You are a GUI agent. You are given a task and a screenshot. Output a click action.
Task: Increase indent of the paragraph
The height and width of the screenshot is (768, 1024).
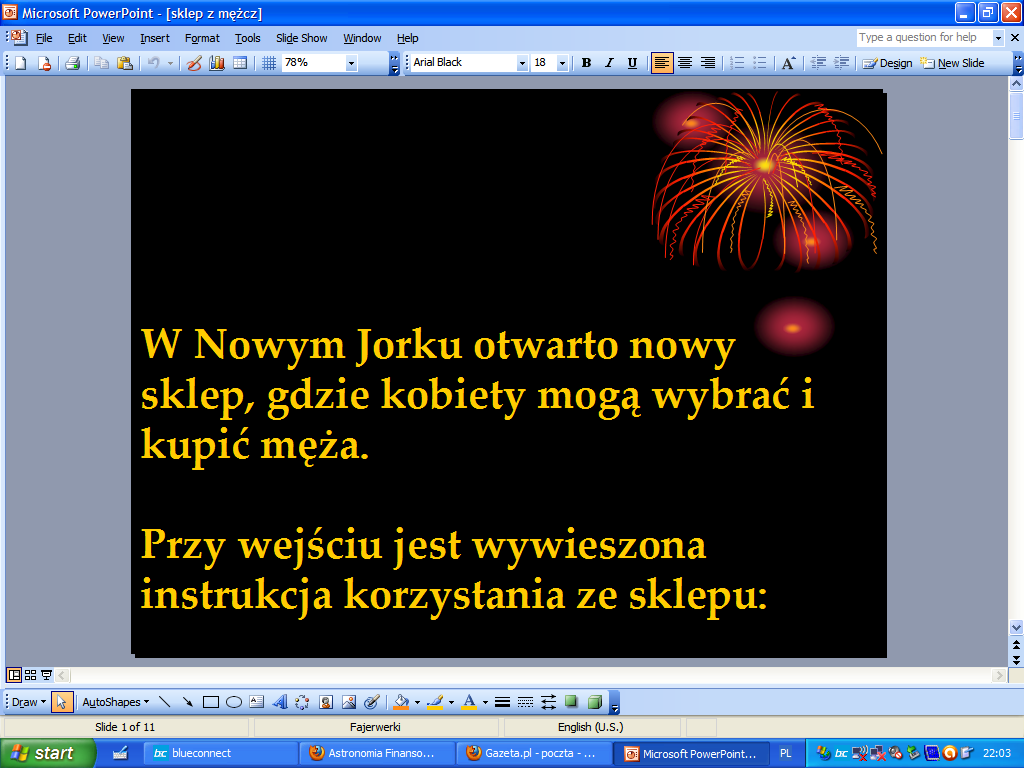click(842, 63)
